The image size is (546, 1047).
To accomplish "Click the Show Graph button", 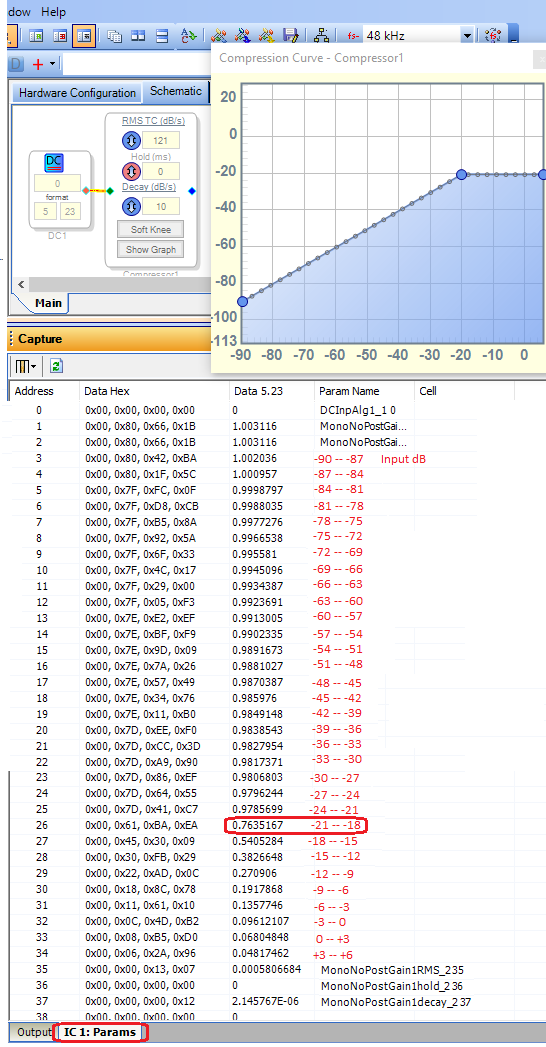I will [150, 249].
